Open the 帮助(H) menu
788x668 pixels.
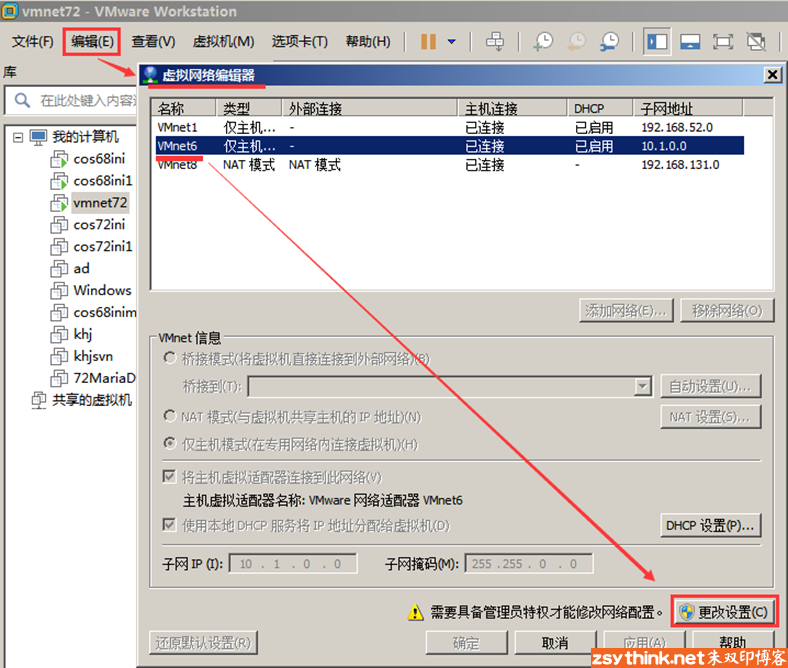[368, 41]
